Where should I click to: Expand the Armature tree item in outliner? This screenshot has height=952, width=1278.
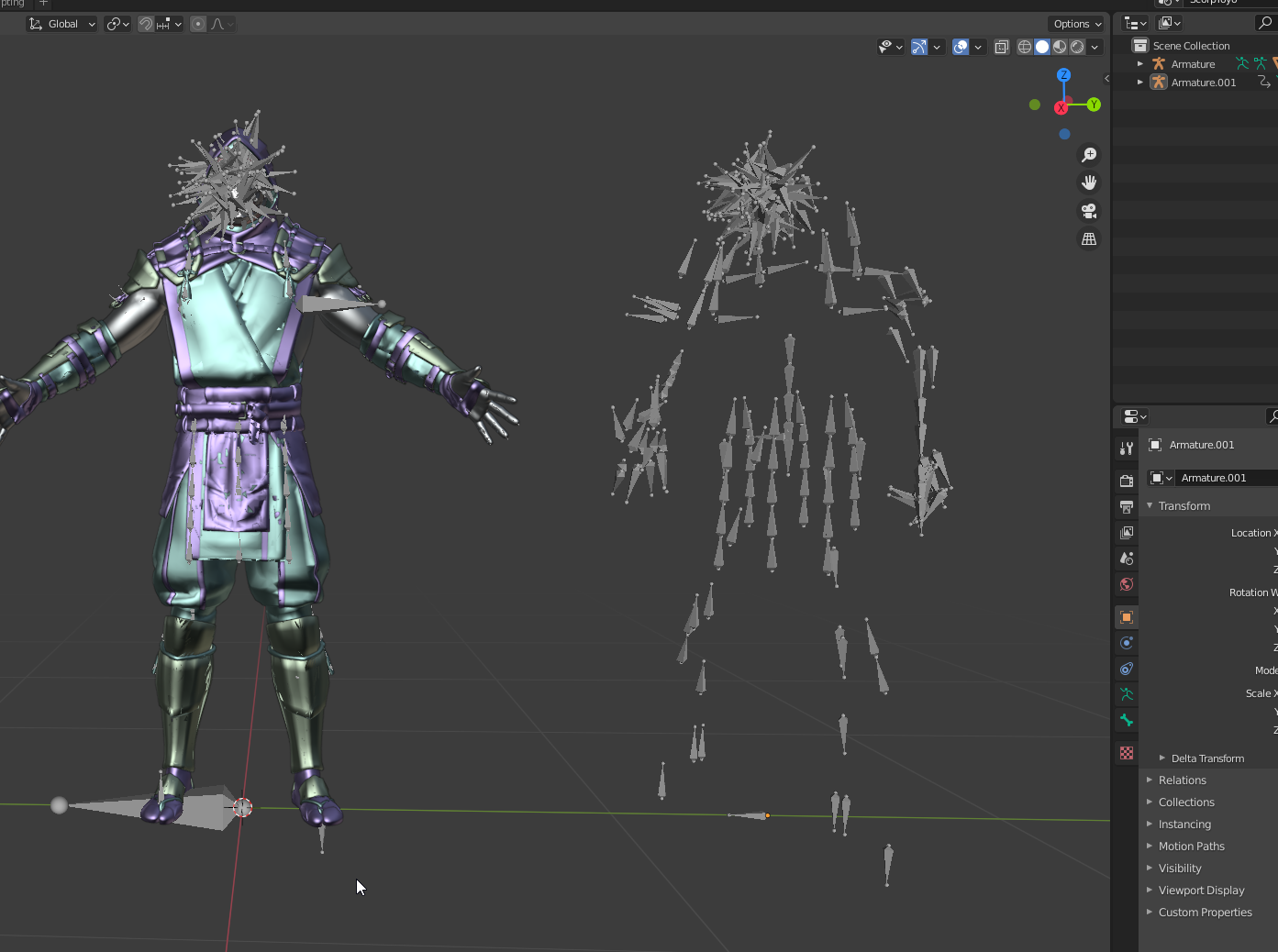(1140, 64)
